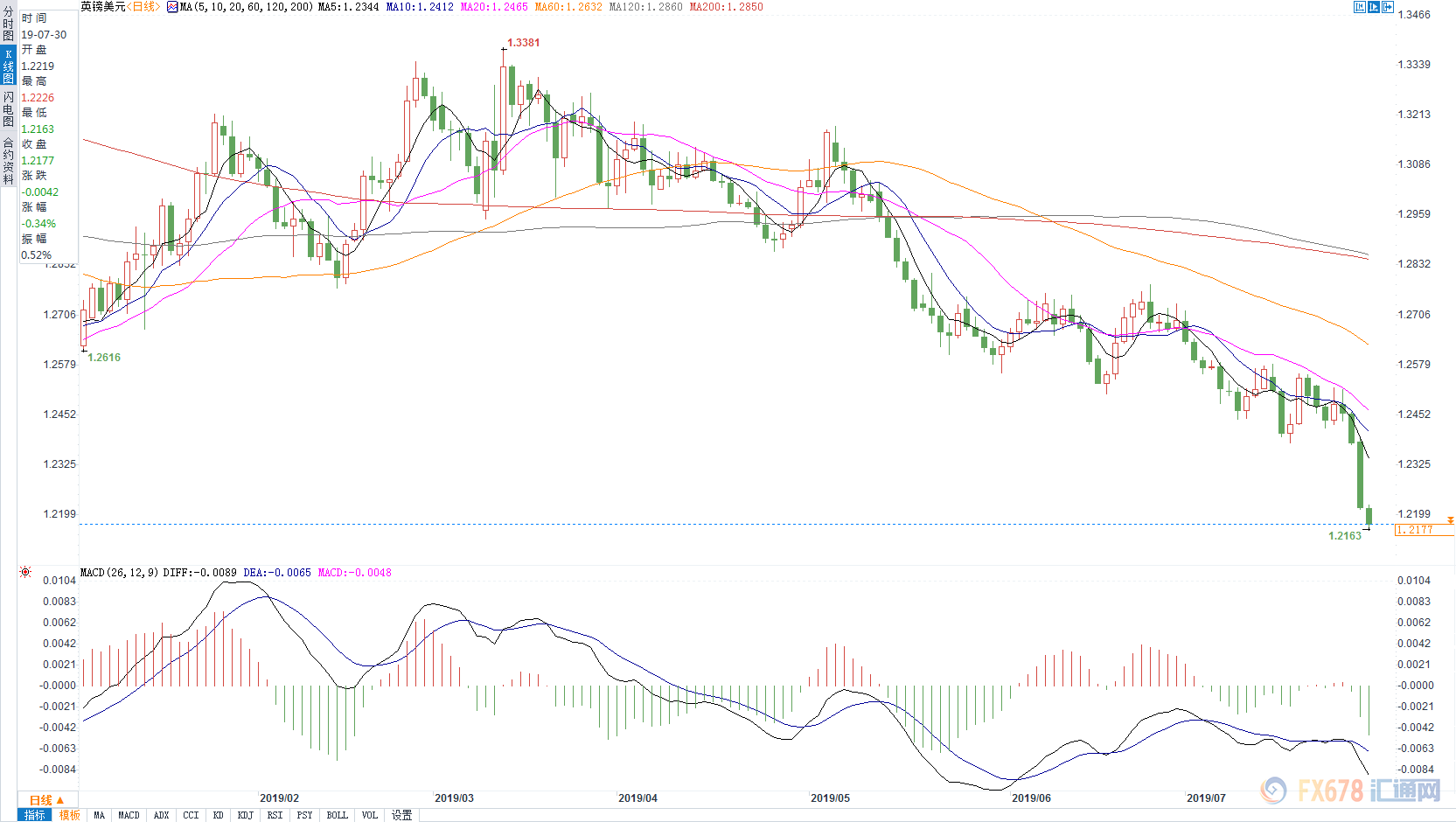Screen dimensions: 1456x822
Task: Select the MACD indicator button
Action: [x=129, y=815]
